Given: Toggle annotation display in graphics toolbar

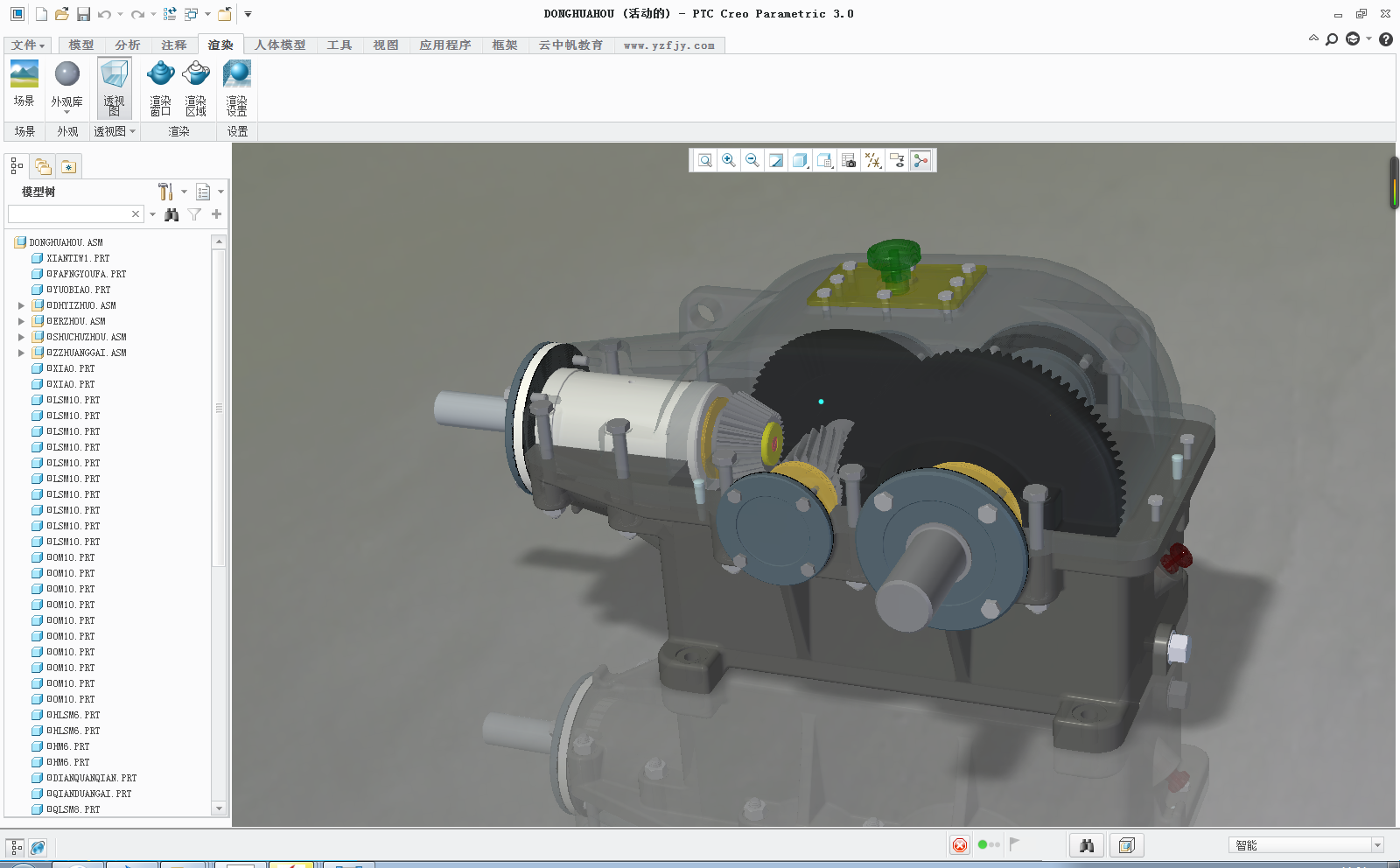Looking at the screenshot, I should (897, 160).
